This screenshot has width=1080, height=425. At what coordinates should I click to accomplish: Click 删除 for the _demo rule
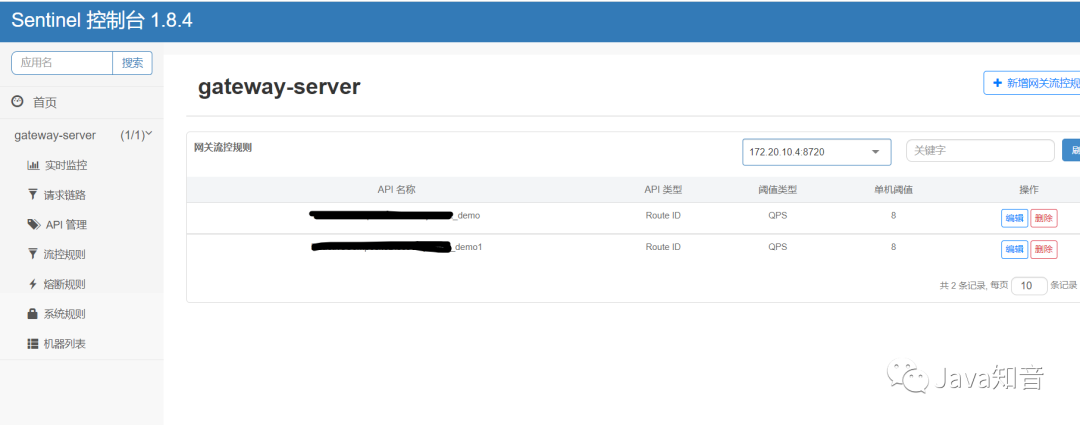(1043, 218)
